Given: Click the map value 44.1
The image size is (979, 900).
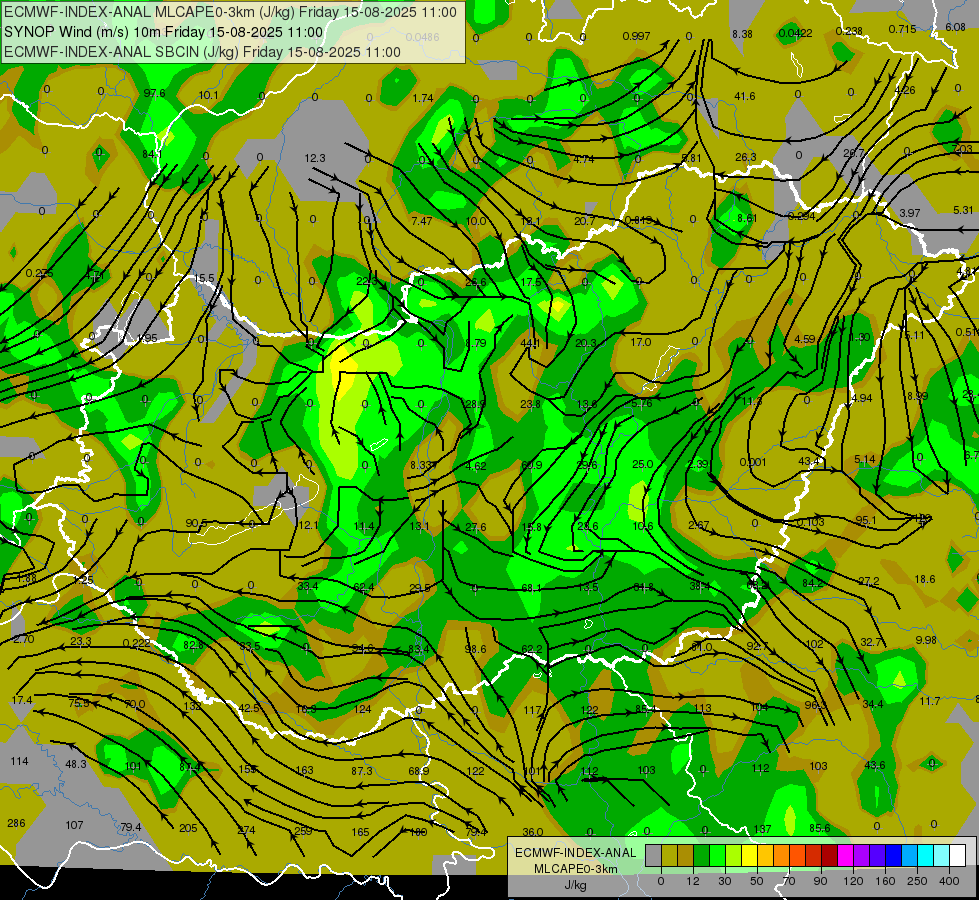Looking at the screenshot, I should pos(530,343).
